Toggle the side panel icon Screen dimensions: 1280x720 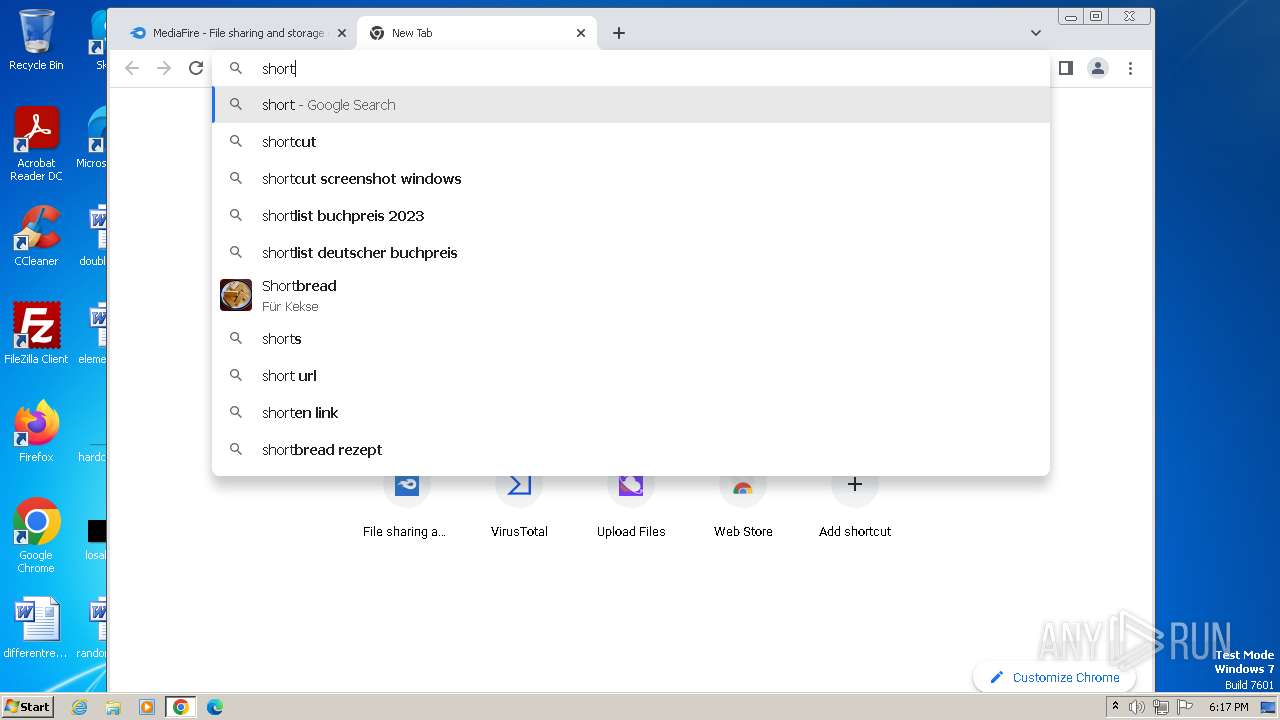click(x=1066, y=68)
